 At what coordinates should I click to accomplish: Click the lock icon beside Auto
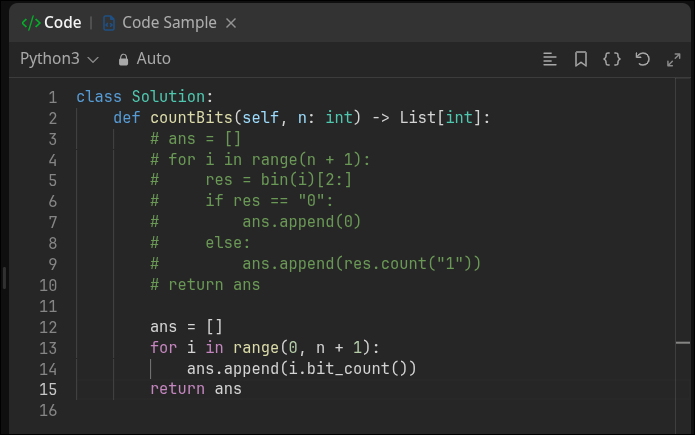[x=124, y=59]
